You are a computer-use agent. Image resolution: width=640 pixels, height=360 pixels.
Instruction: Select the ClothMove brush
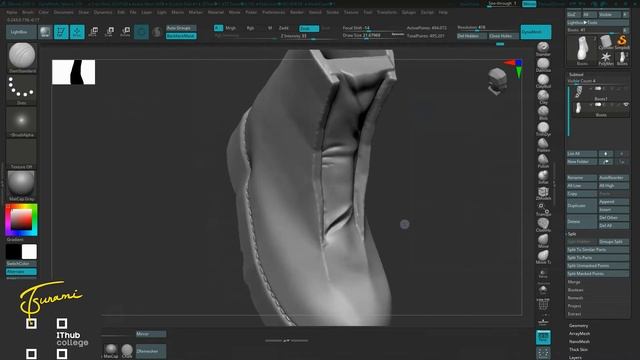pyautogui.click(x=543, y=224)
